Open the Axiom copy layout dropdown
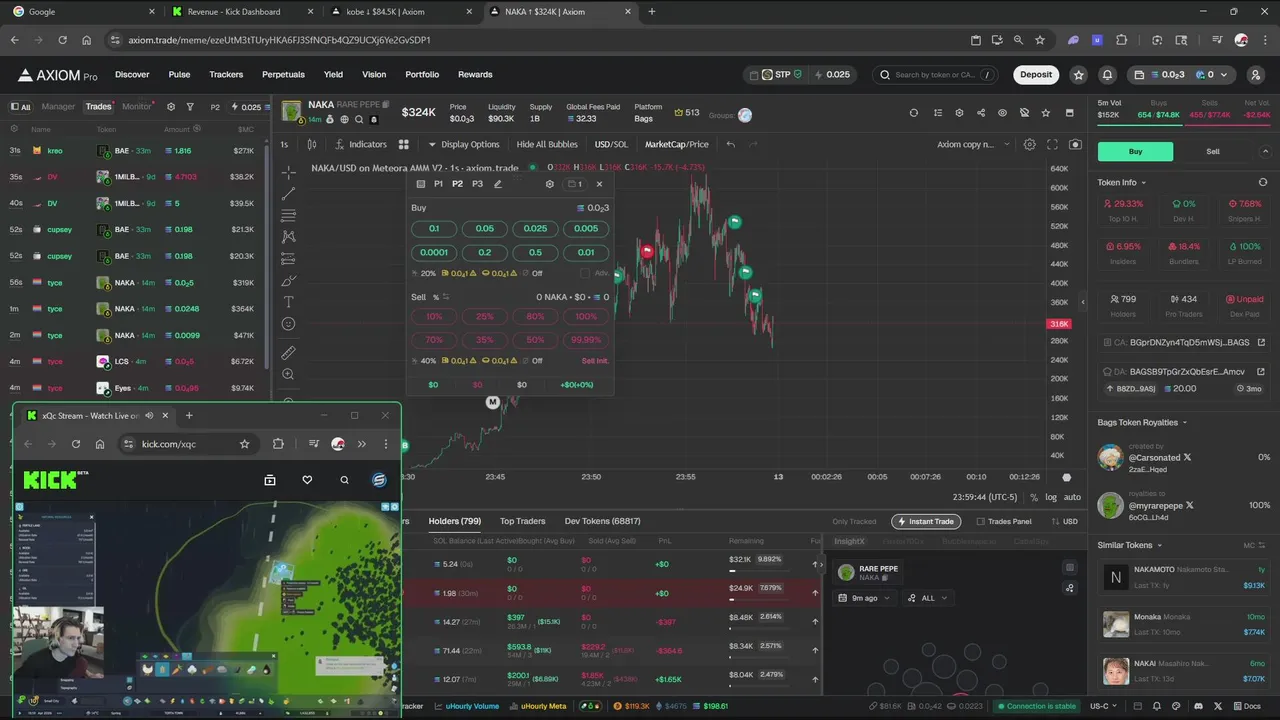 click(x=973, y=144)
